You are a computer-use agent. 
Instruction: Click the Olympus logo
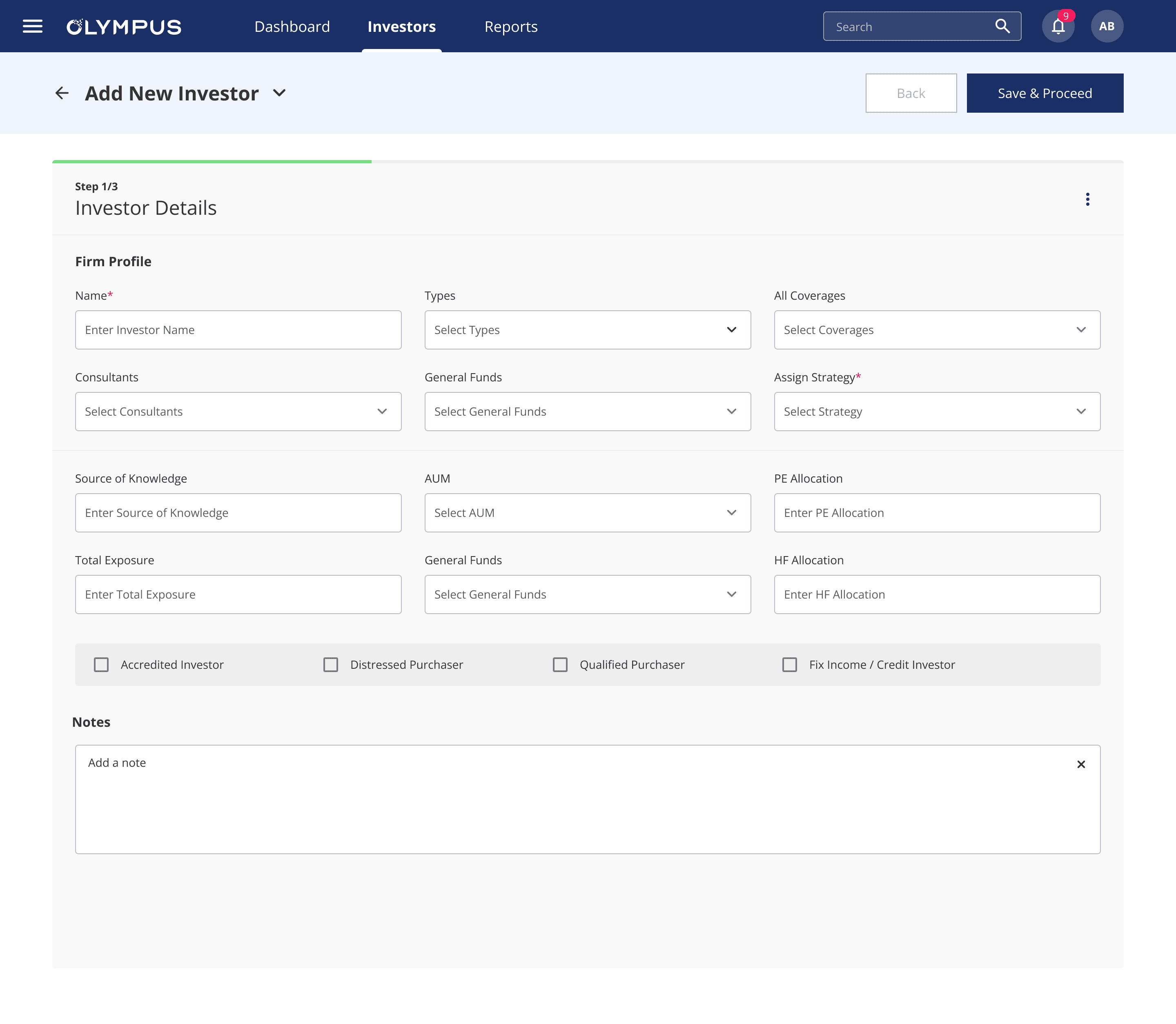[x=124, y=27]
